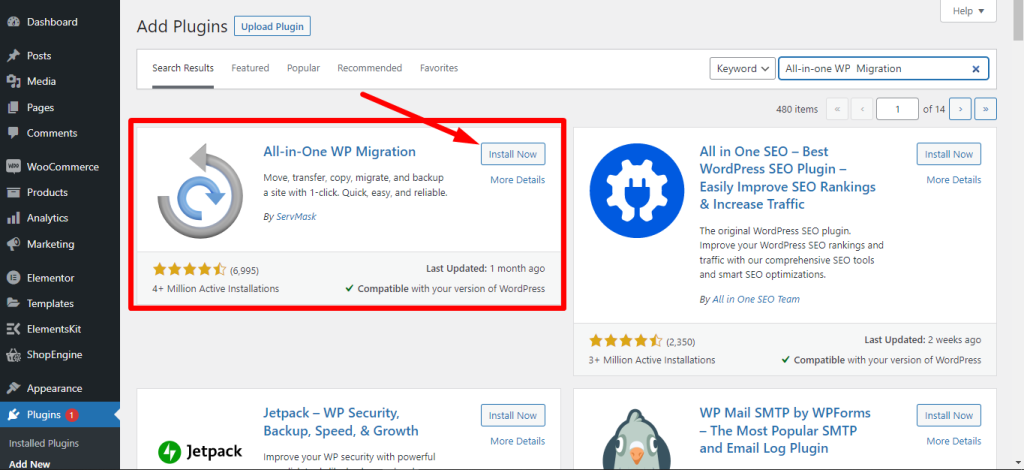Open Dashboard menu label

(52, 22)
